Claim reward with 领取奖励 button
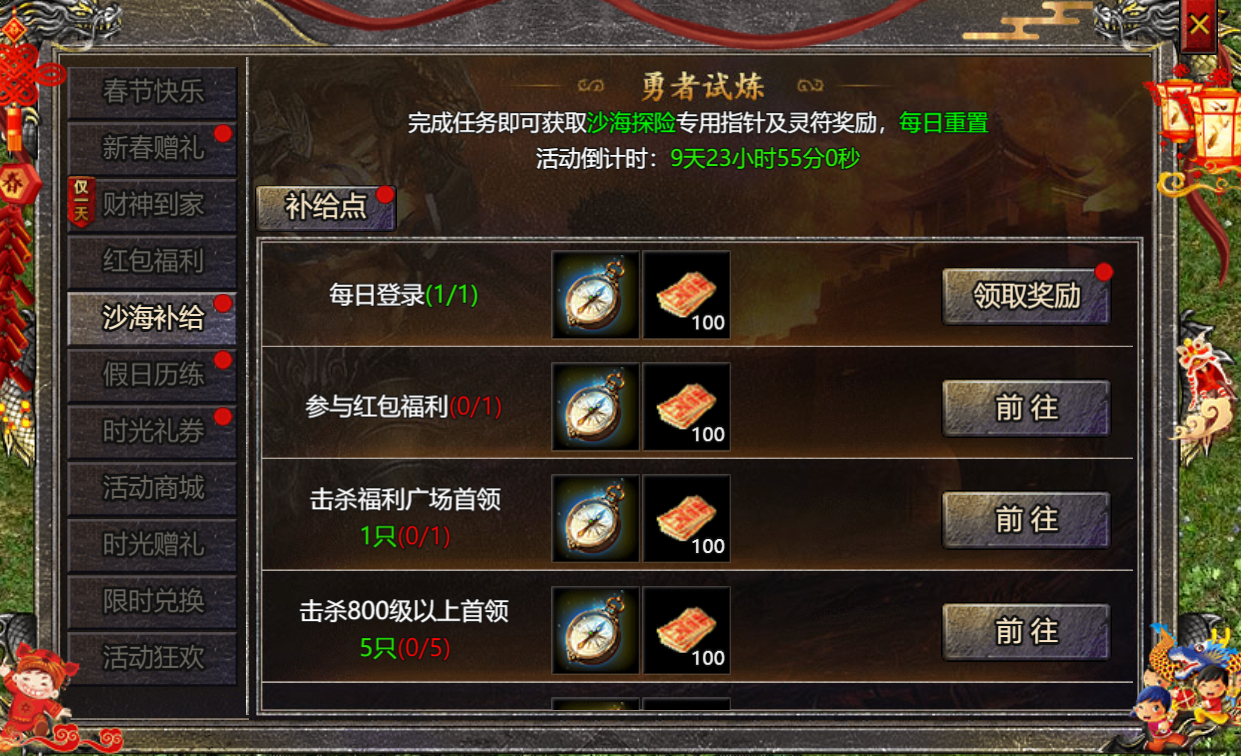 click(1026, 297)
